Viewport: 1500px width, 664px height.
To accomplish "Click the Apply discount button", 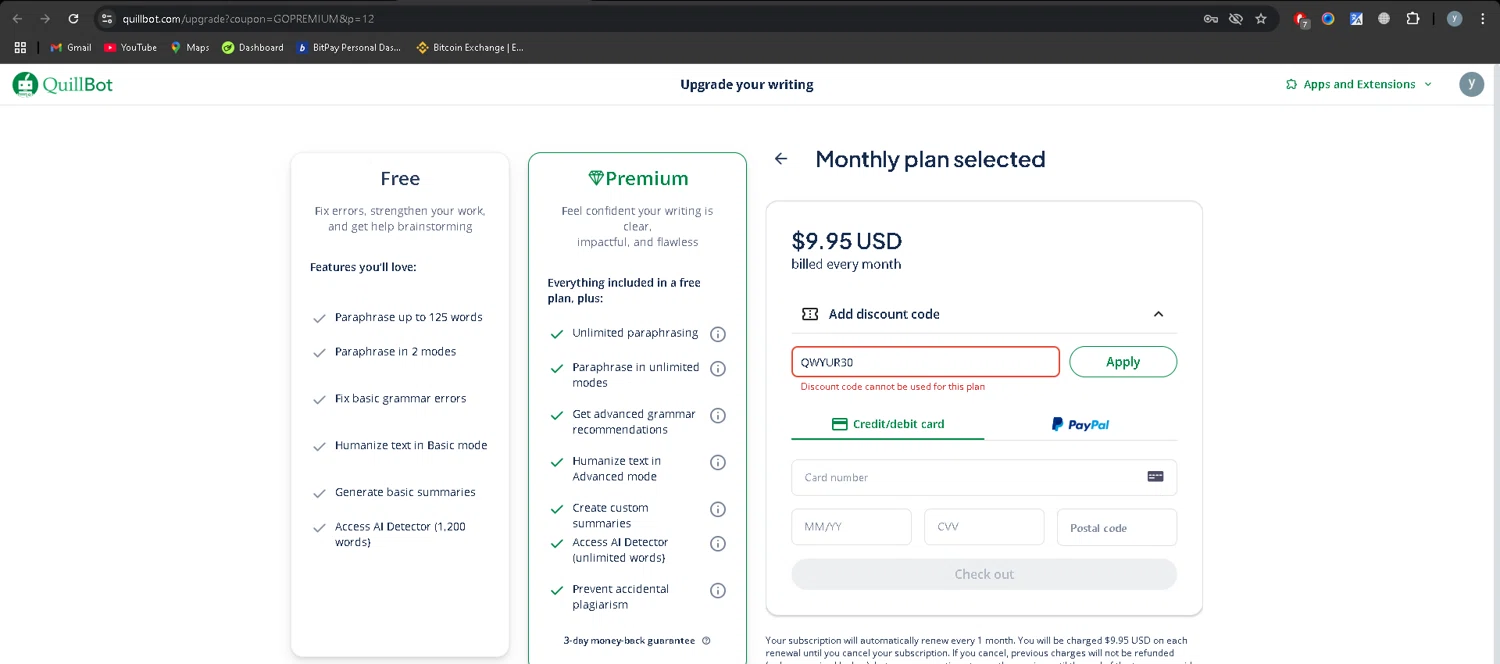I will coord(1123,362).
